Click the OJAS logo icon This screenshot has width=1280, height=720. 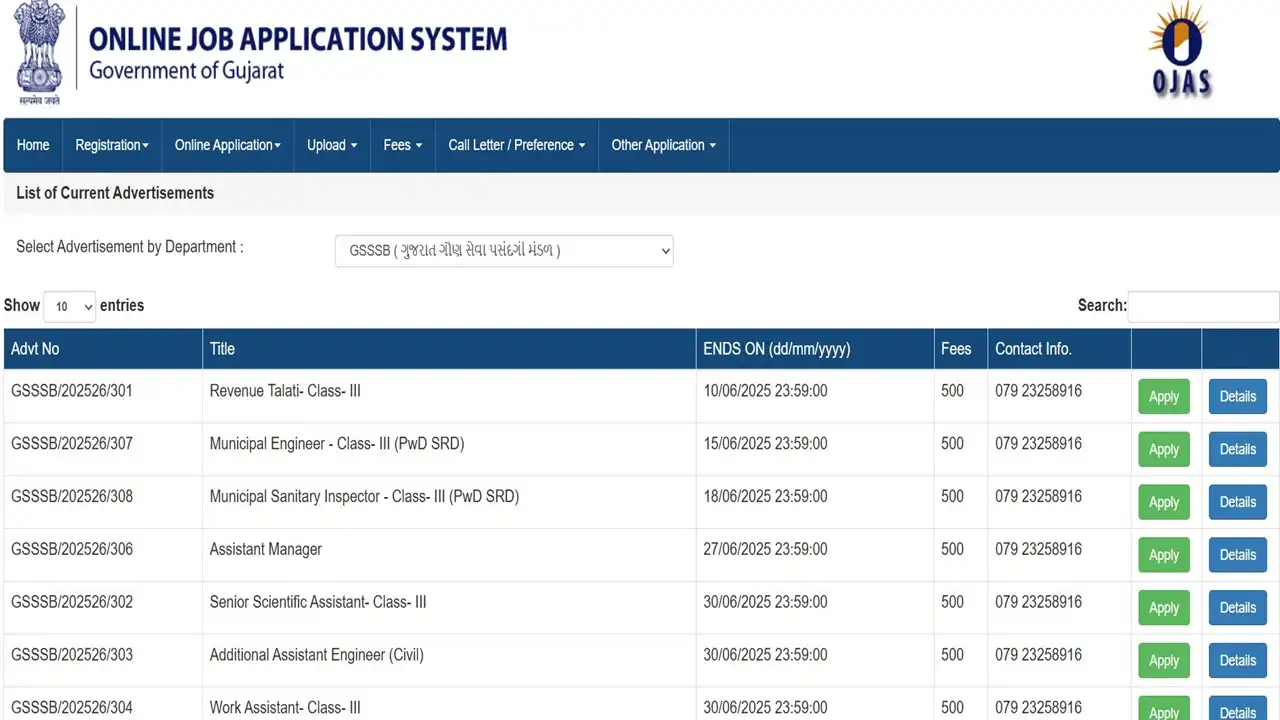tap(1180, 50)
